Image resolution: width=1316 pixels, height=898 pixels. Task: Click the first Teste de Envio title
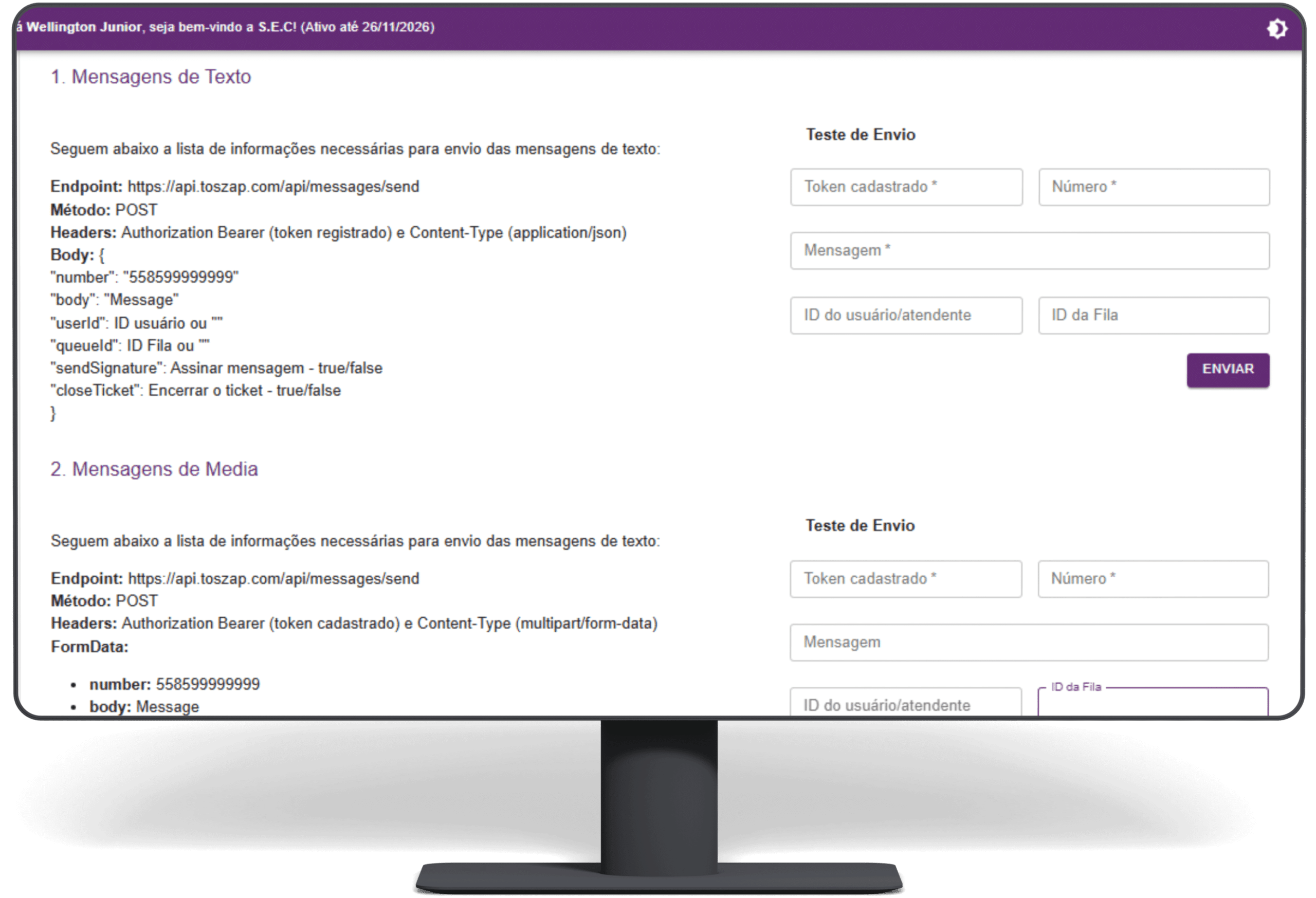coord(860,135)
